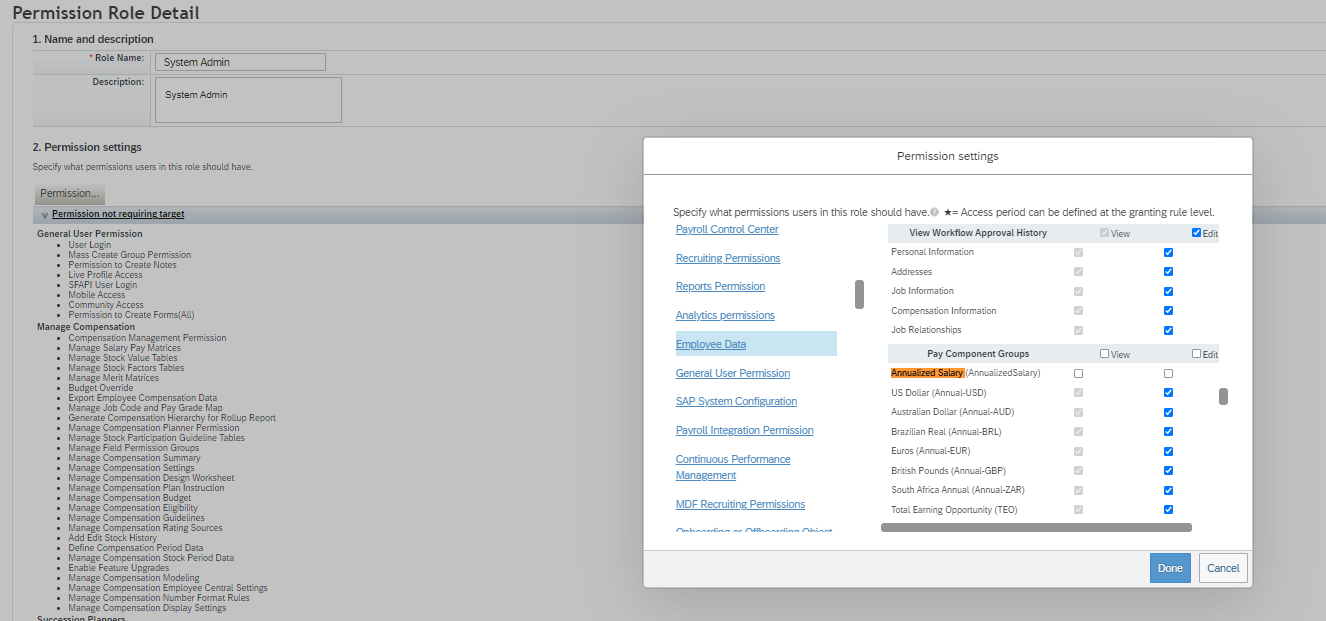
Task: Click 'Live Profile Access' list item
Action: (x=106, y=275)
